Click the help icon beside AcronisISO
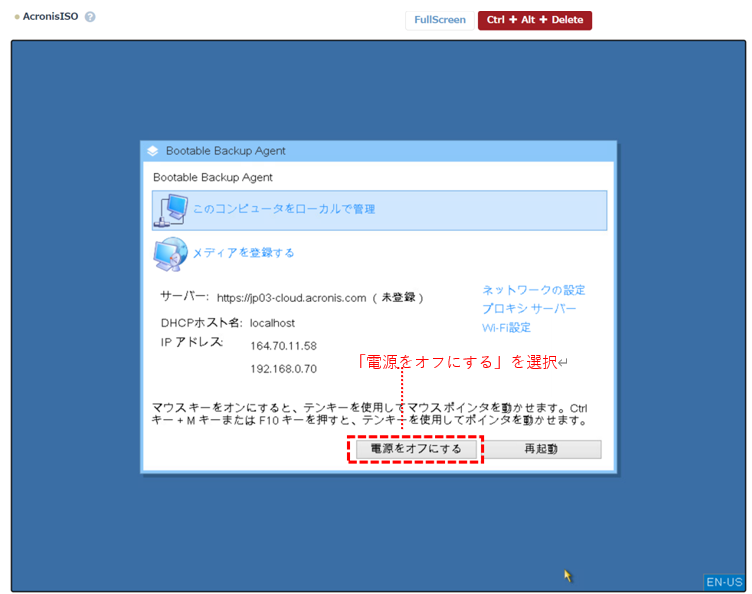 click(90, 17)
